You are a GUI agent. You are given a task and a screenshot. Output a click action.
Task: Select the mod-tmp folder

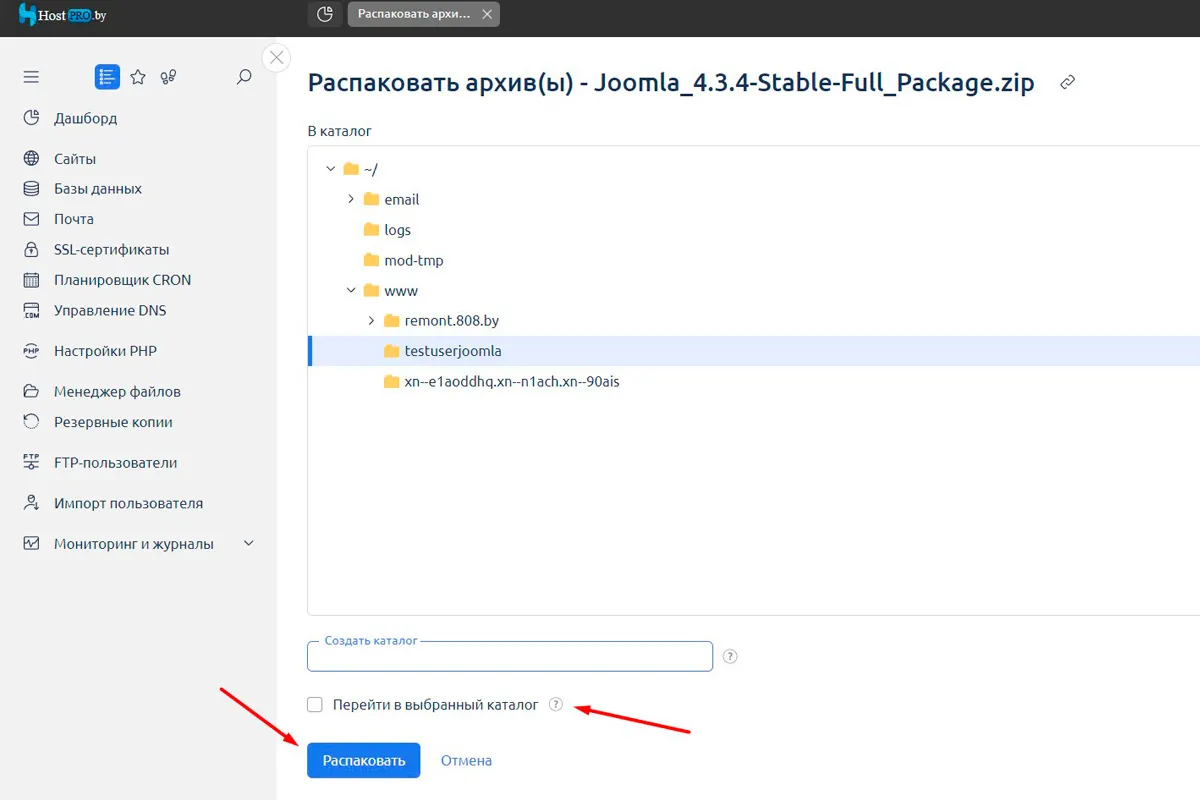pos(404,260)
